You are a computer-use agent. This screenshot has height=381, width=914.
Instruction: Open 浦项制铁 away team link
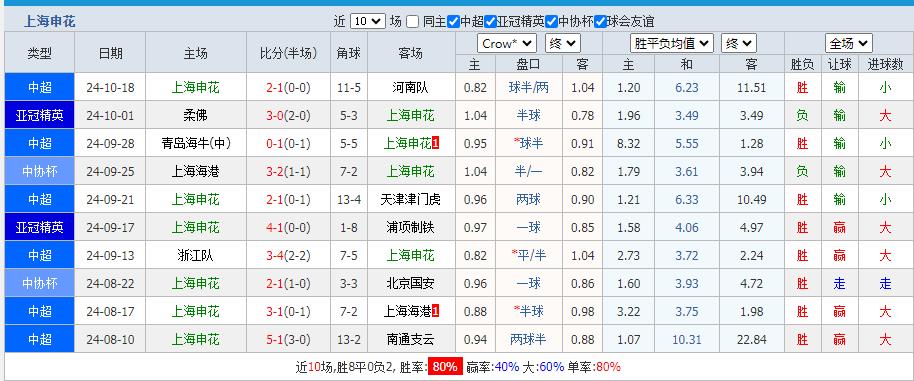point(410,227)
